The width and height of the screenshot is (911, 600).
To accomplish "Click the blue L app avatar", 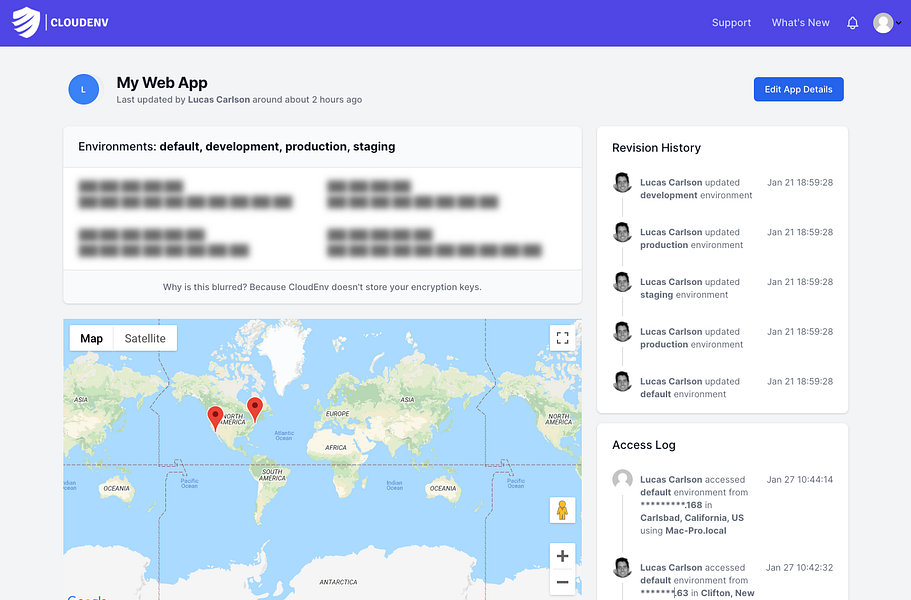I will [x=84, y=89].
